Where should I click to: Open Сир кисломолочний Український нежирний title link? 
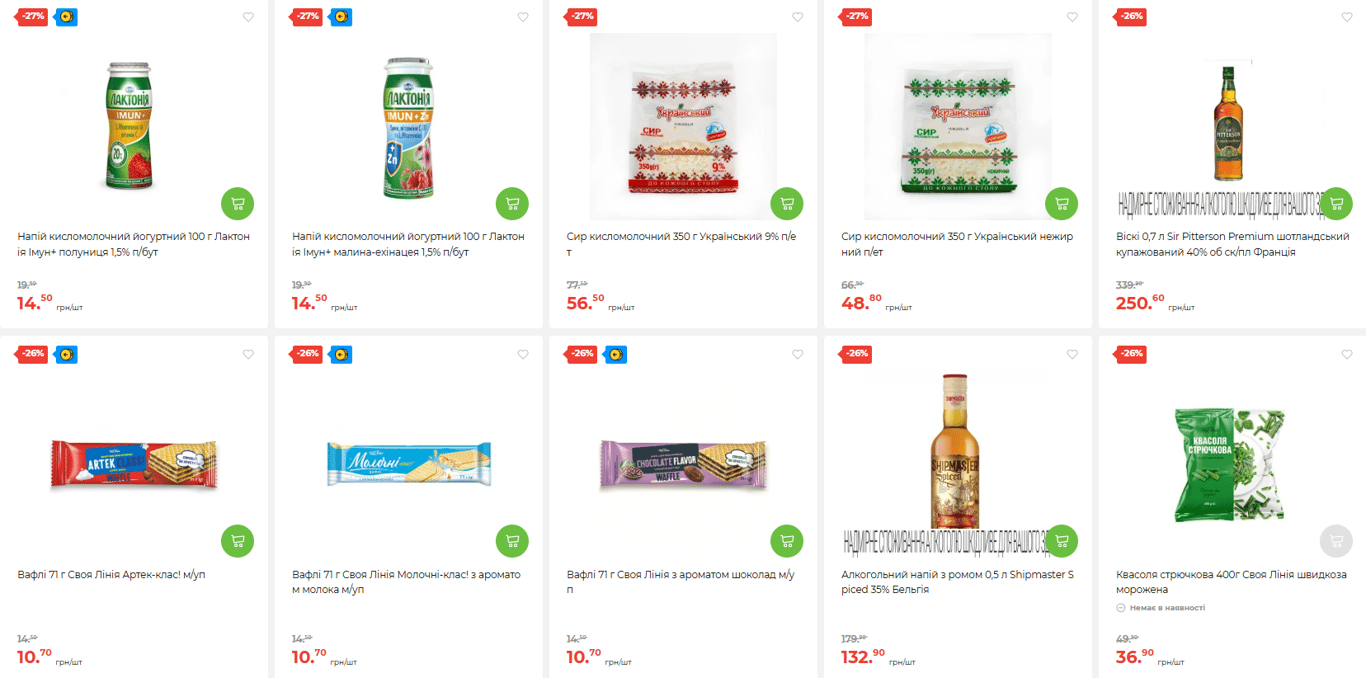957,244
